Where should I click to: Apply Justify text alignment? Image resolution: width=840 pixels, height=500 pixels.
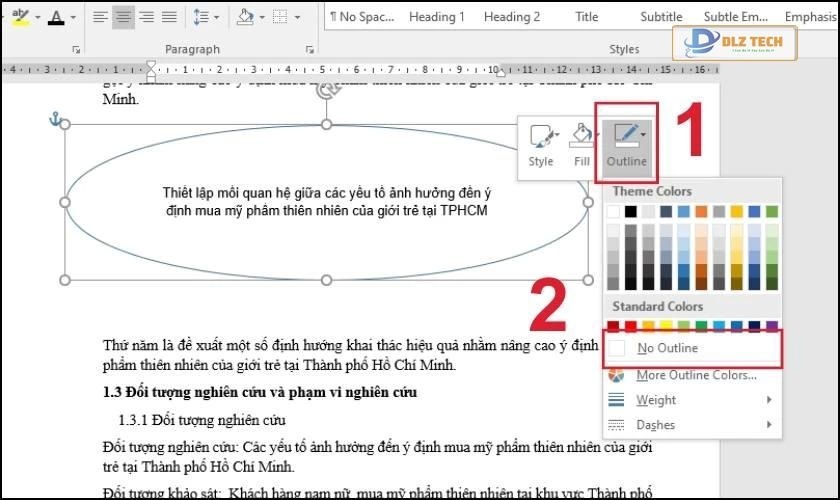(169, 17)
